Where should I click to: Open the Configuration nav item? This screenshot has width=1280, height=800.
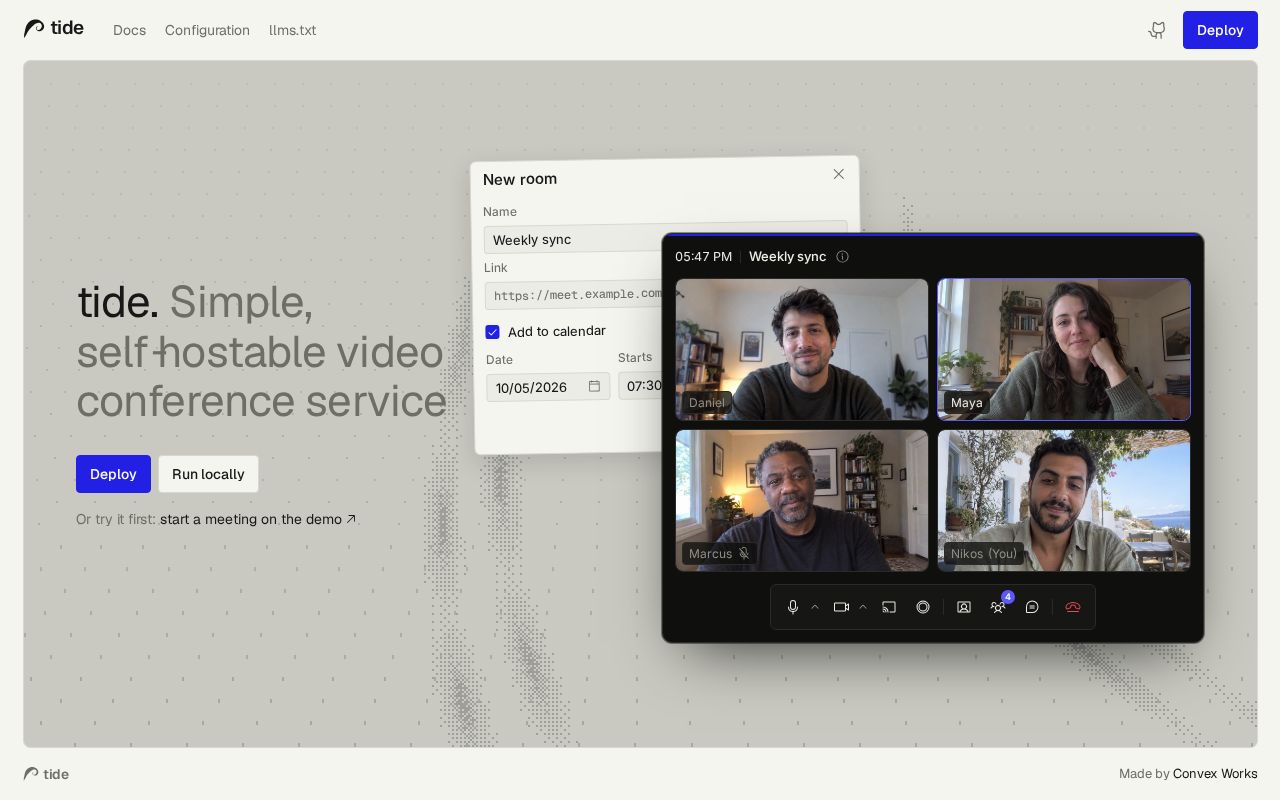[207, 30]
